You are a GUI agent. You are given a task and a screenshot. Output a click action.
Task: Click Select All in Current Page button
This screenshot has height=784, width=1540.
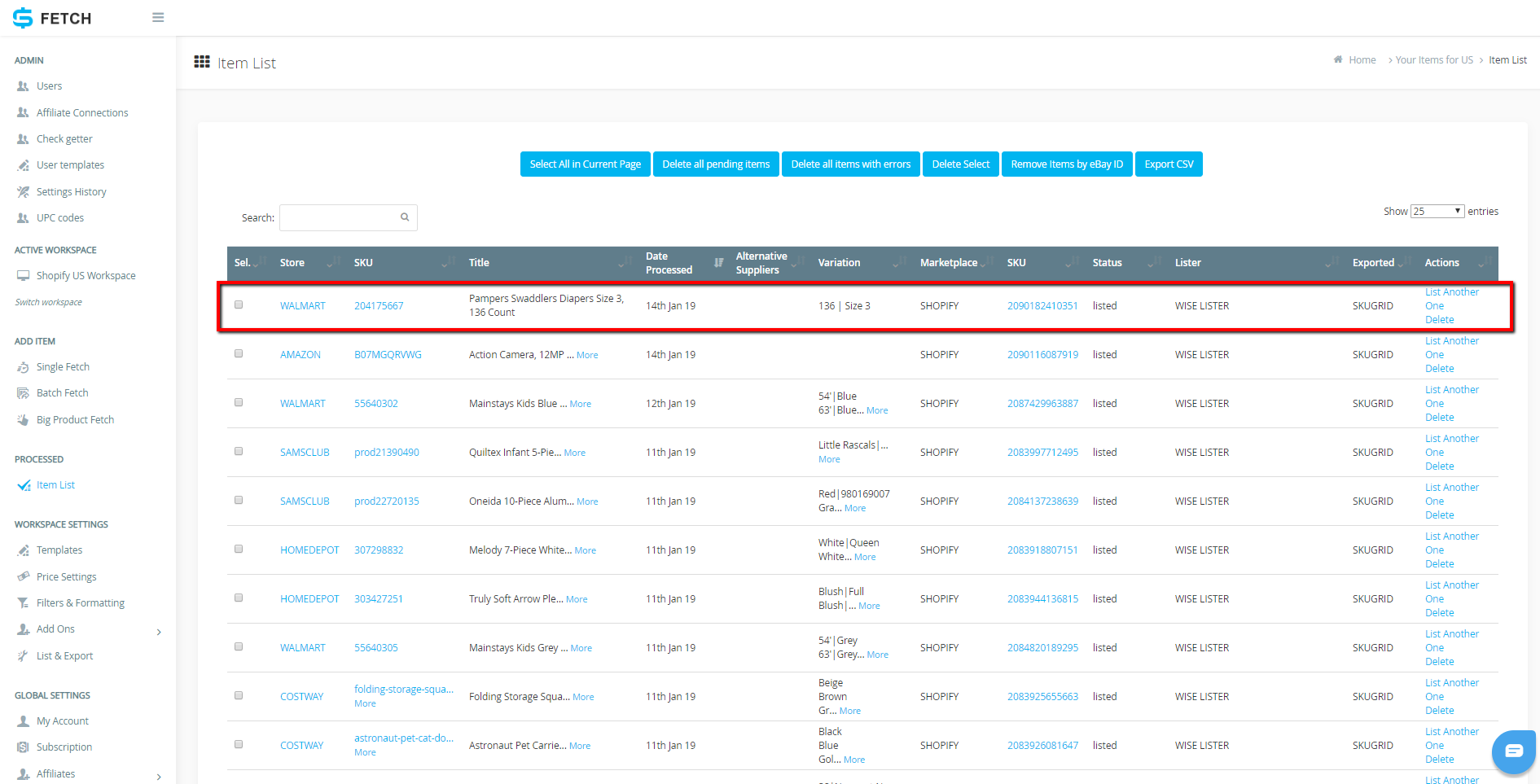(x=585, y=164)
